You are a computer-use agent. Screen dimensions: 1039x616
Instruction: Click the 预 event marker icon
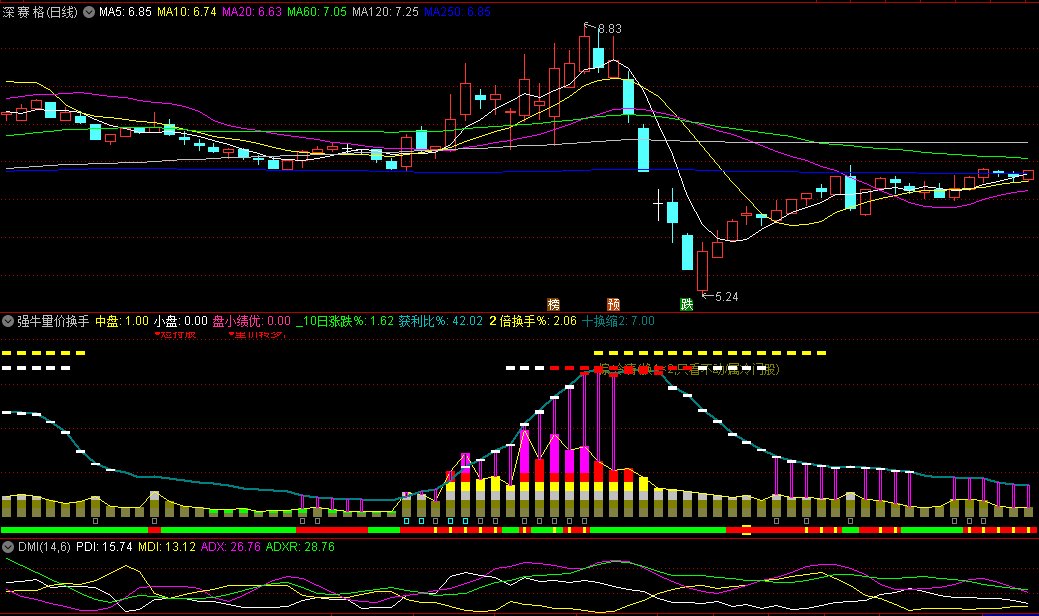614,304
